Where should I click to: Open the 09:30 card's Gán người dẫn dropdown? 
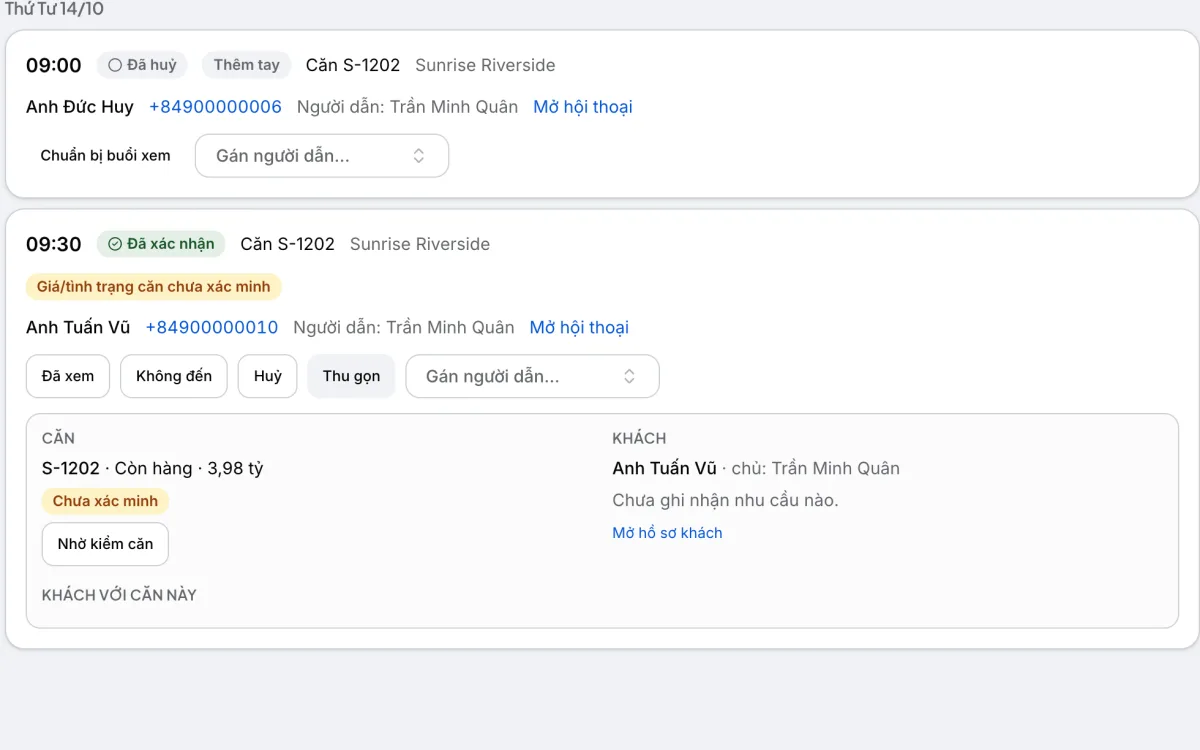532,376
